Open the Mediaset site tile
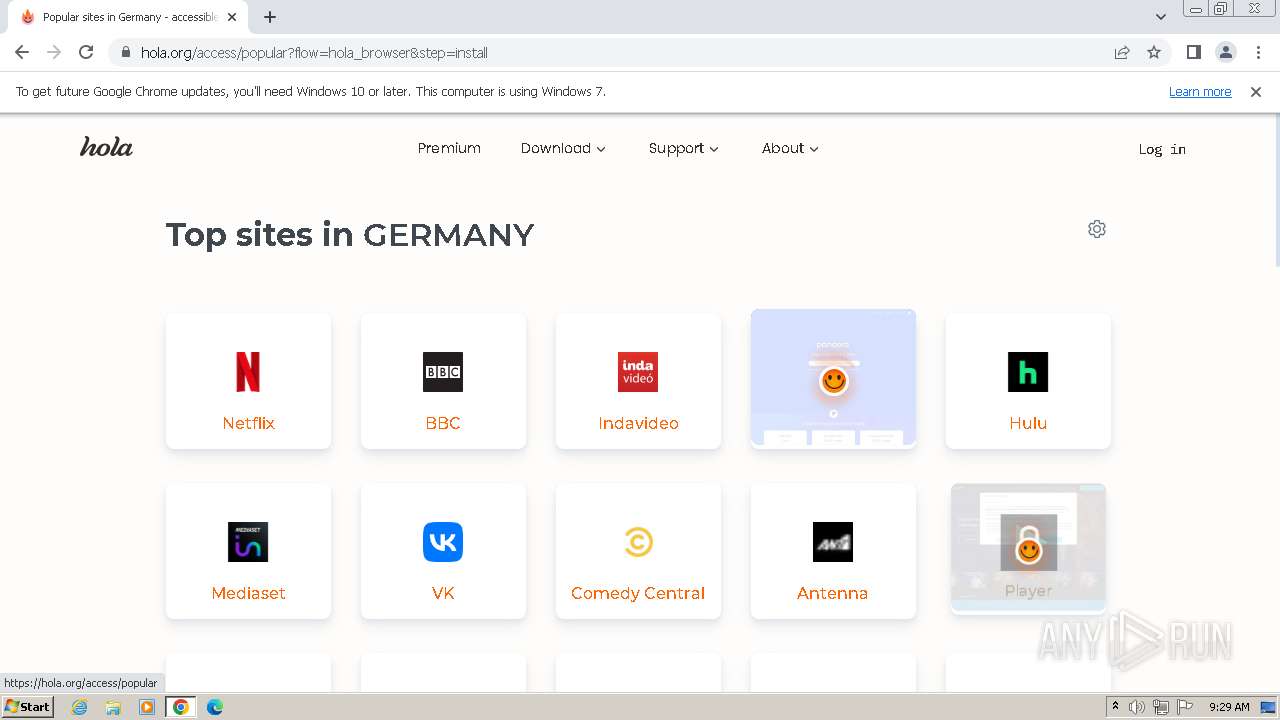 248,551
